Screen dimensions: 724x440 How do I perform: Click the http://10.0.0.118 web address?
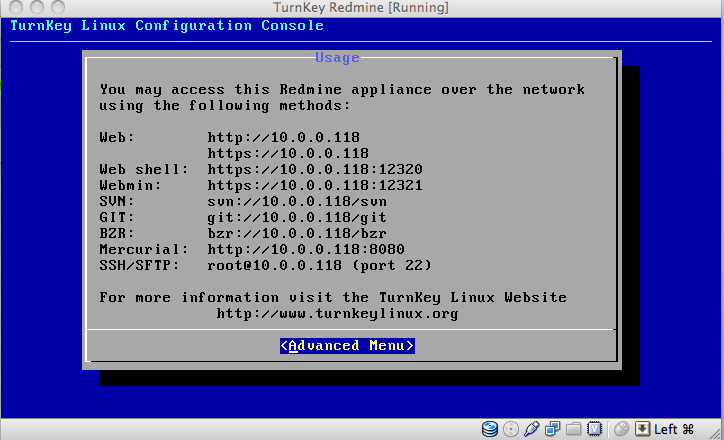tap(284, 137)
